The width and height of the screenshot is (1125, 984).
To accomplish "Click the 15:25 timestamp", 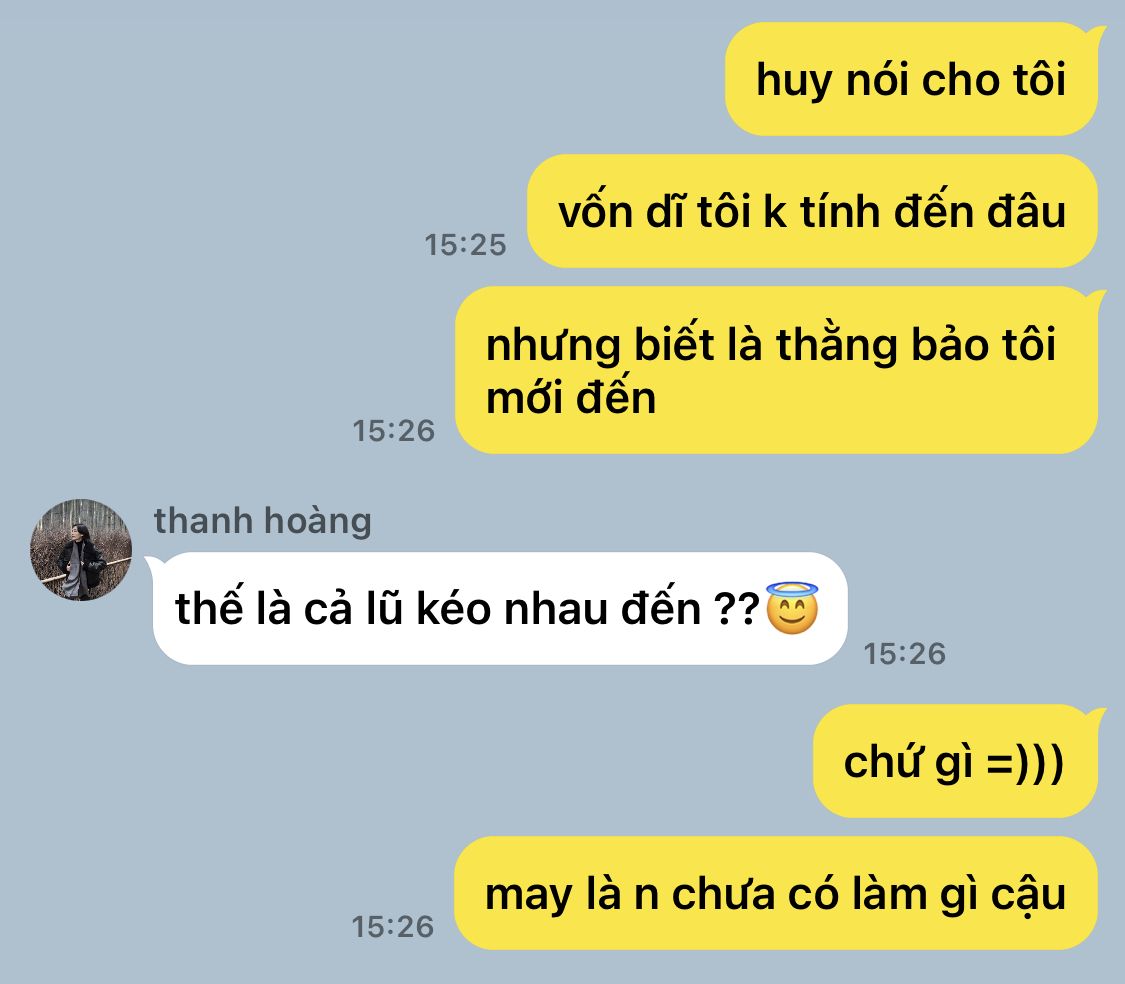I will pos(465,245).
